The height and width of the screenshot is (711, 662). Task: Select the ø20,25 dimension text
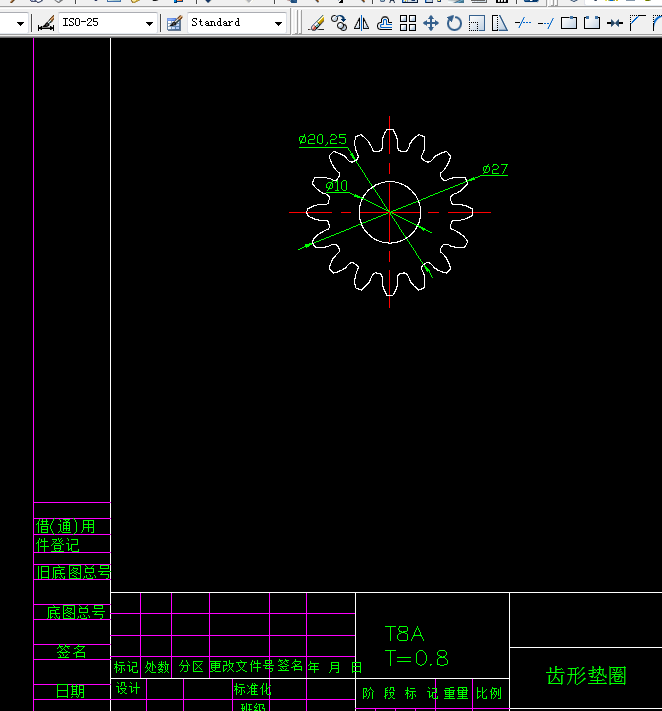point(322,139)
